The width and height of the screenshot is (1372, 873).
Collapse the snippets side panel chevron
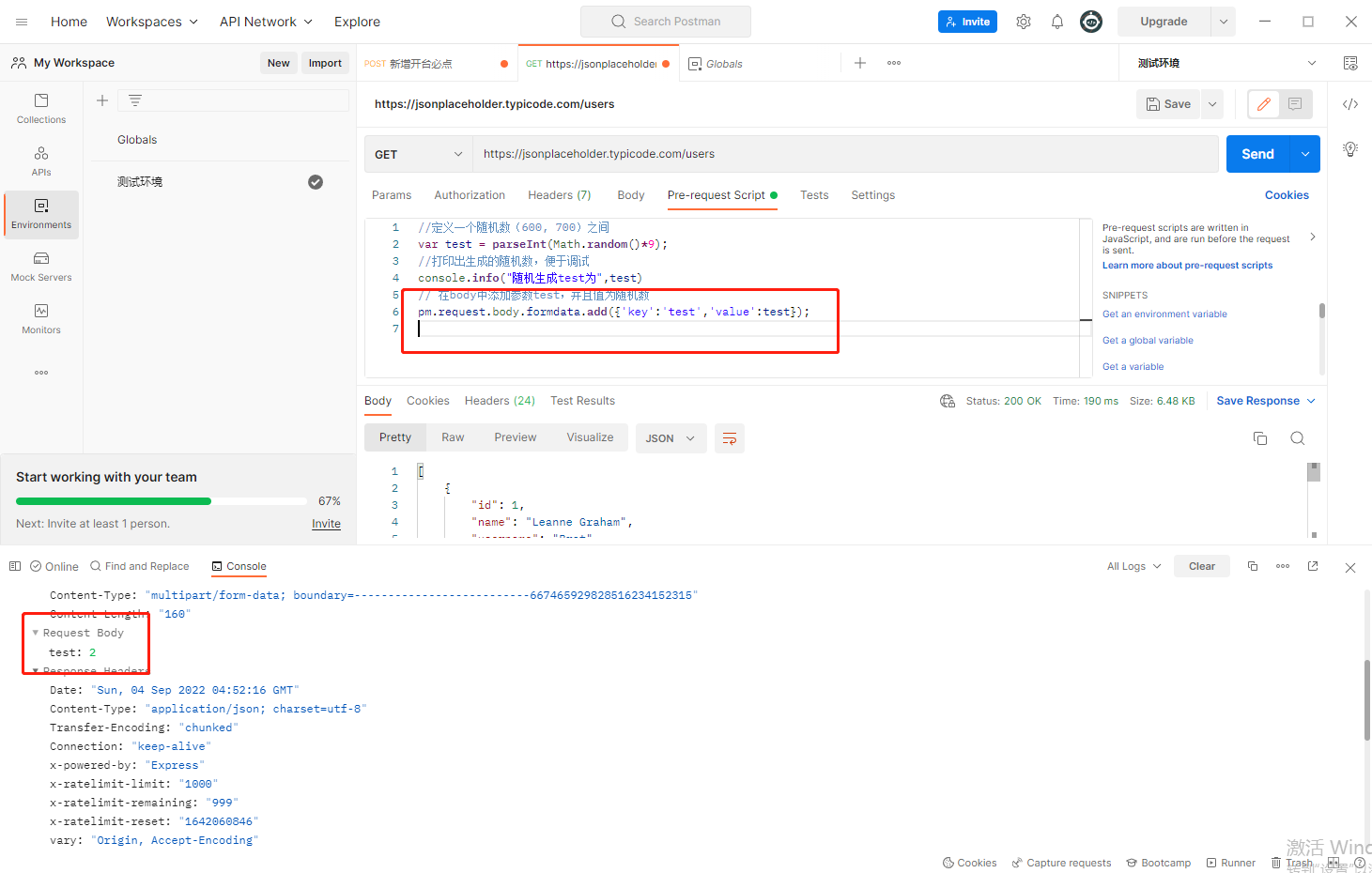(1313, 237)
